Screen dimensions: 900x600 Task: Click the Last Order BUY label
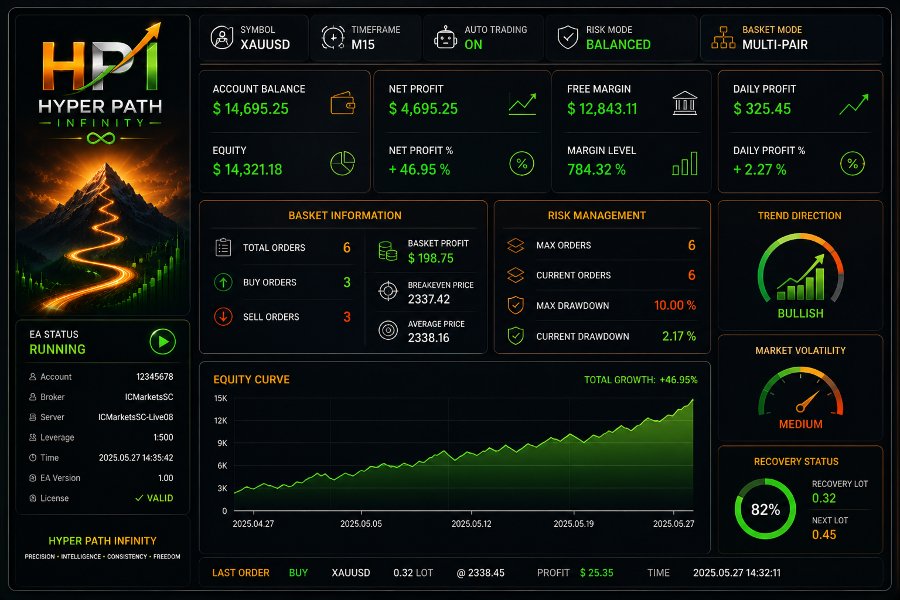click(x=298, y=572)
